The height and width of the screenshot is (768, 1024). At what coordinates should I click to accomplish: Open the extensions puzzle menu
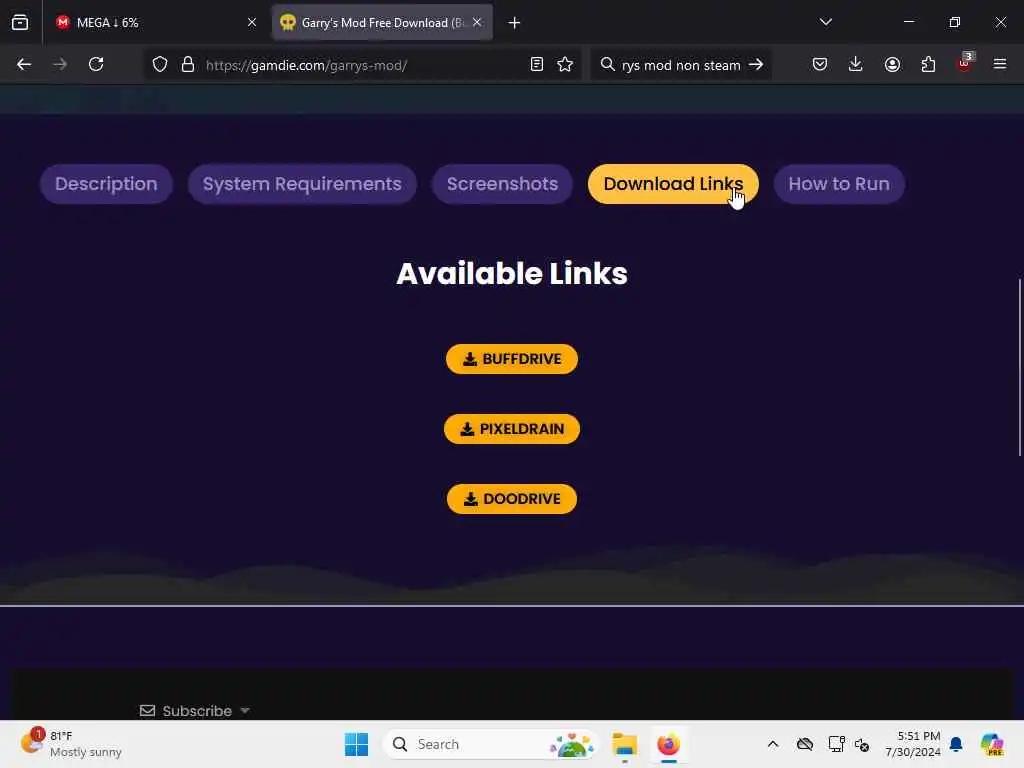928,64
